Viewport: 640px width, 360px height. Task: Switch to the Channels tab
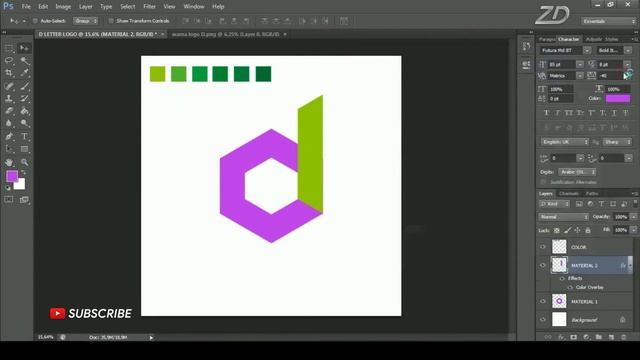[569, 193]
